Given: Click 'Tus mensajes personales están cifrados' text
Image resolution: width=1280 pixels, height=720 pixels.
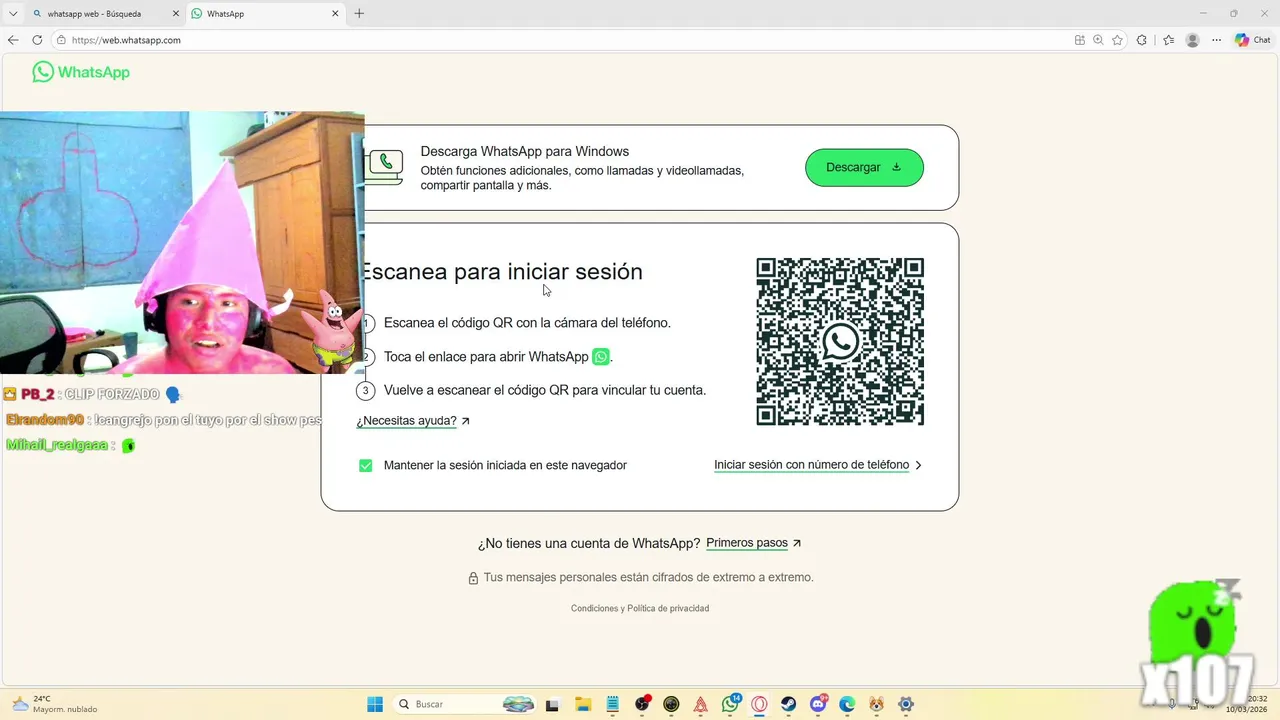Looking at the screenshot, I should pos(648,577).
